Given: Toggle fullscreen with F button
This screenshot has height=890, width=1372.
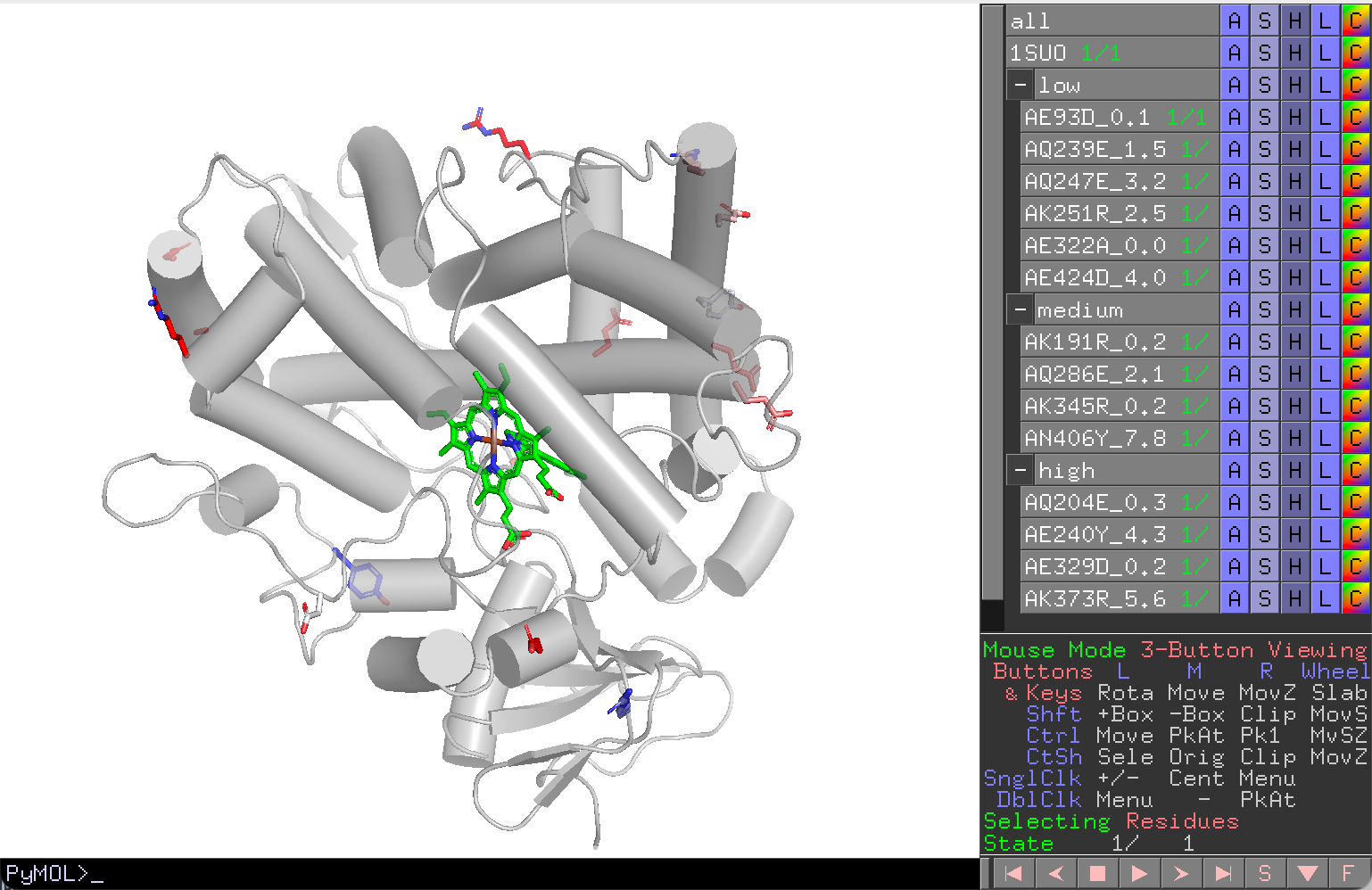Looking at the screenshot, I should [x=1349, y=874].
